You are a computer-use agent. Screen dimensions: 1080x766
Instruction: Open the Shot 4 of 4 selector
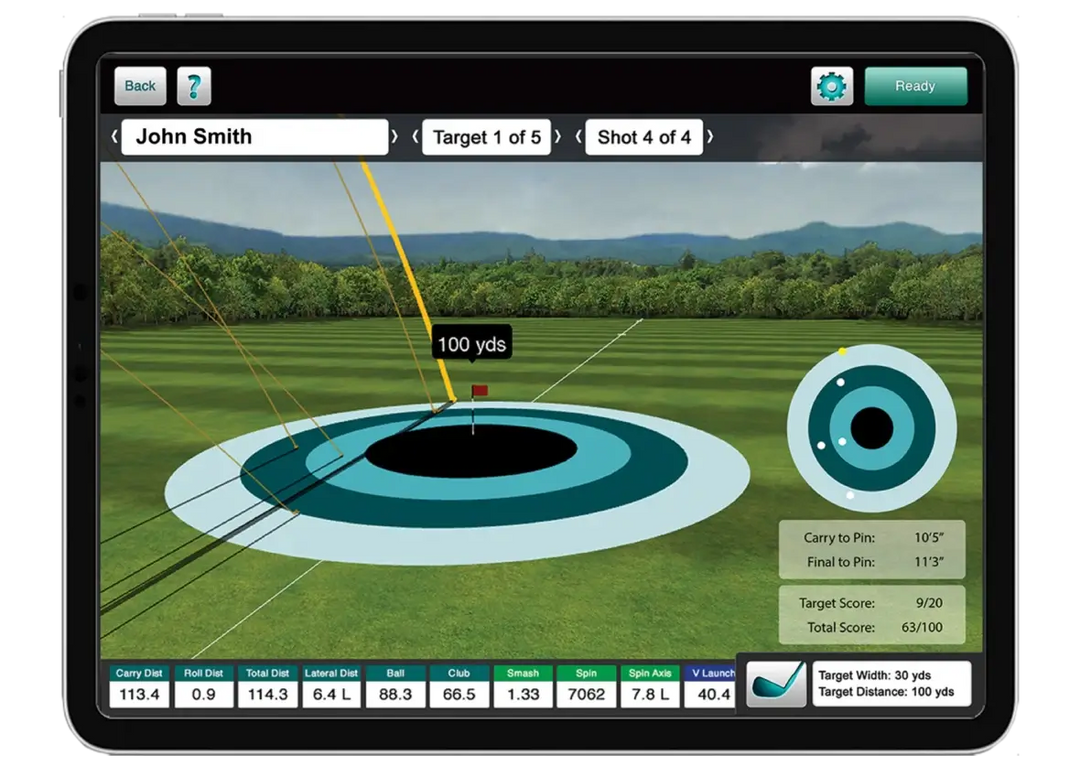[x=644, y=137]
